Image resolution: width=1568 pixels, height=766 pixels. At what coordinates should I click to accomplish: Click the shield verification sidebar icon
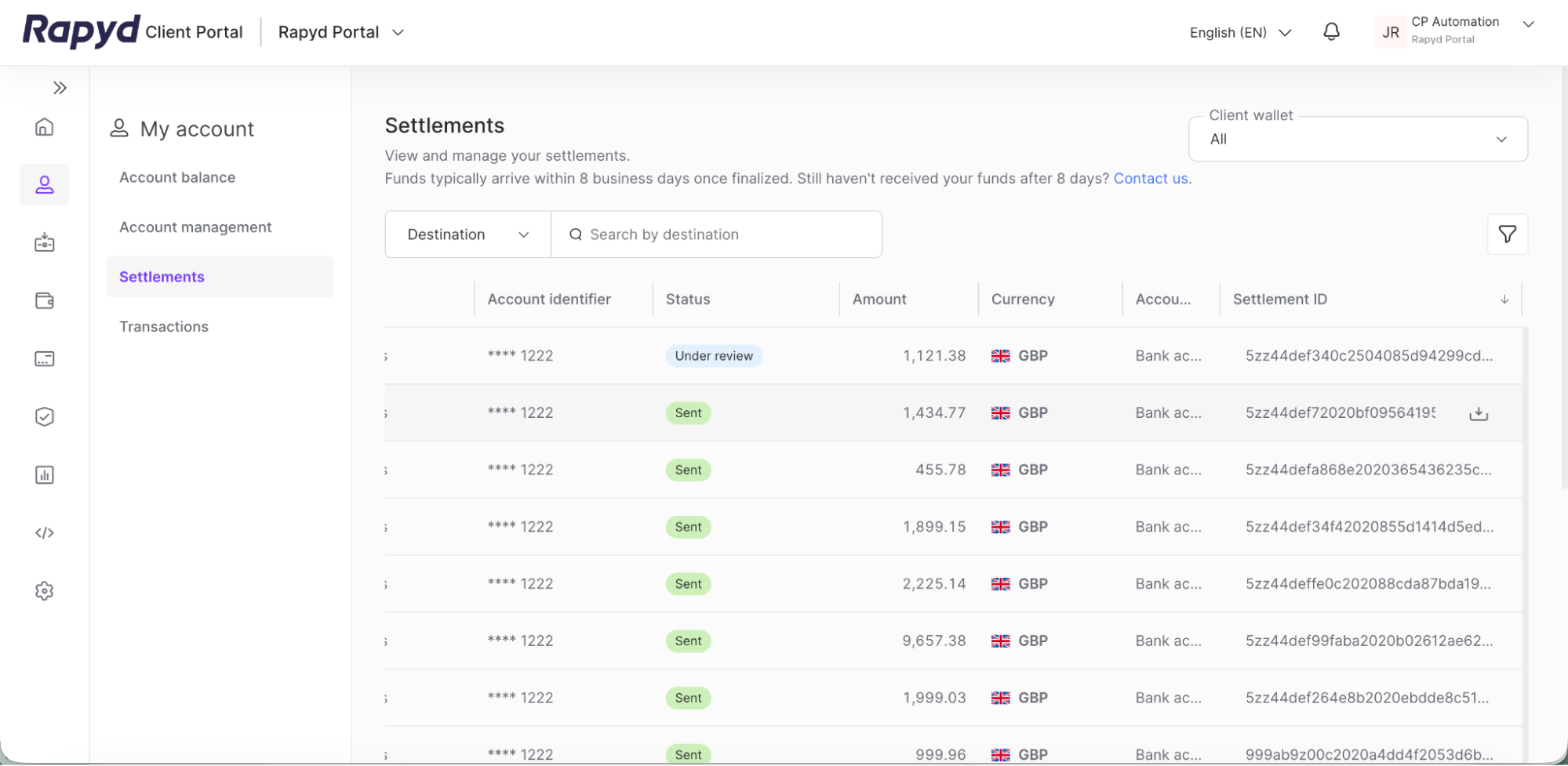(x=45, y=417)
